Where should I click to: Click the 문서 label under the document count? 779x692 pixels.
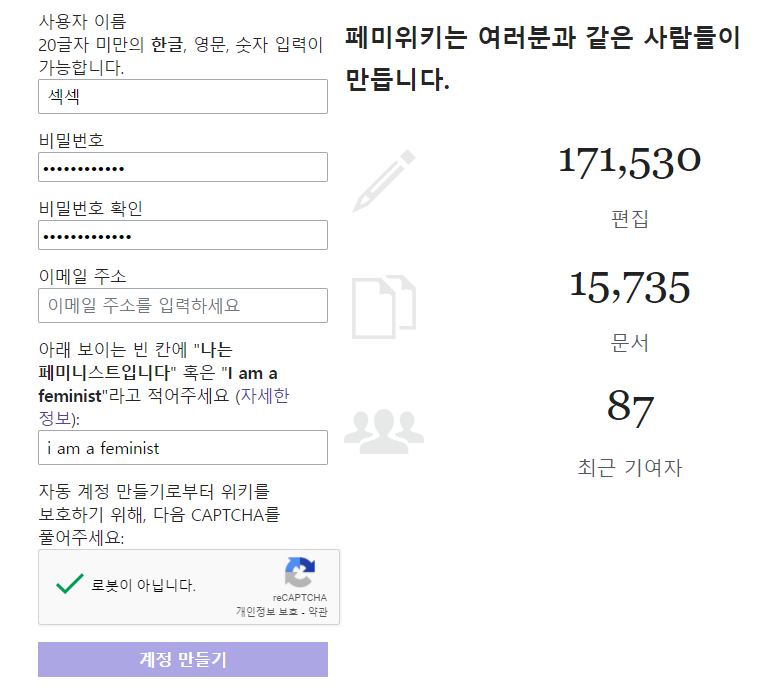(630, 343)
